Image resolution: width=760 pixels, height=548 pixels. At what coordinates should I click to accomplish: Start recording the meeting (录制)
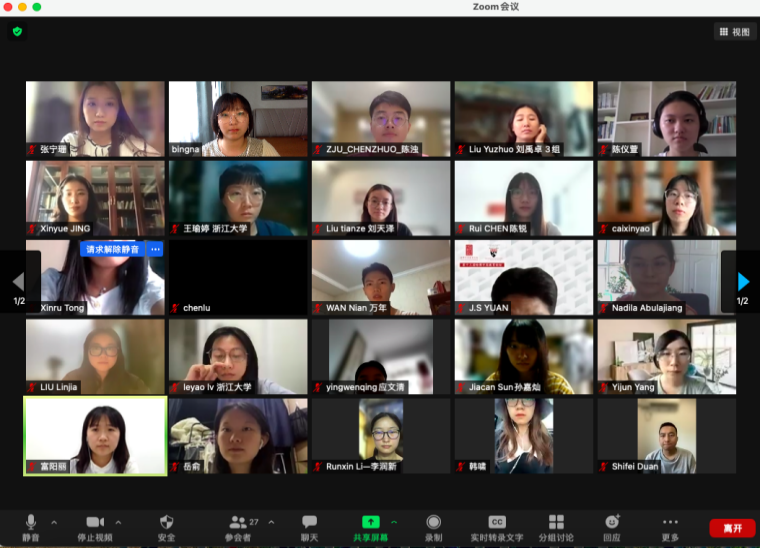(x=433, y=526)
